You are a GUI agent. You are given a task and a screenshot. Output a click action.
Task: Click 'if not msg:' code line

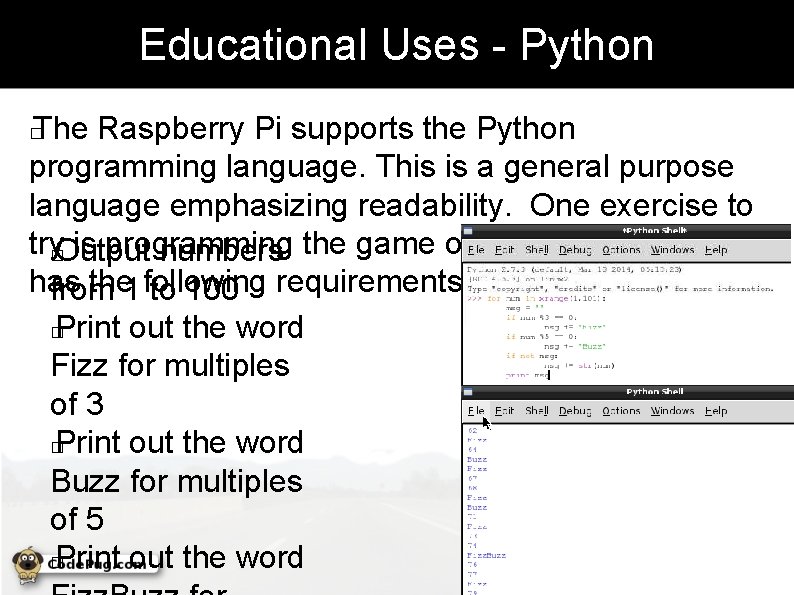tap(531, 356)
